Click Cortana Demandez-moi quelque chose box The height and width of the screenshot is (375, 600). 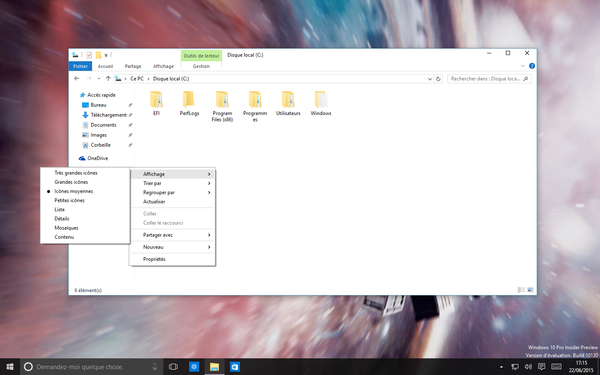(x=92, y=367)
